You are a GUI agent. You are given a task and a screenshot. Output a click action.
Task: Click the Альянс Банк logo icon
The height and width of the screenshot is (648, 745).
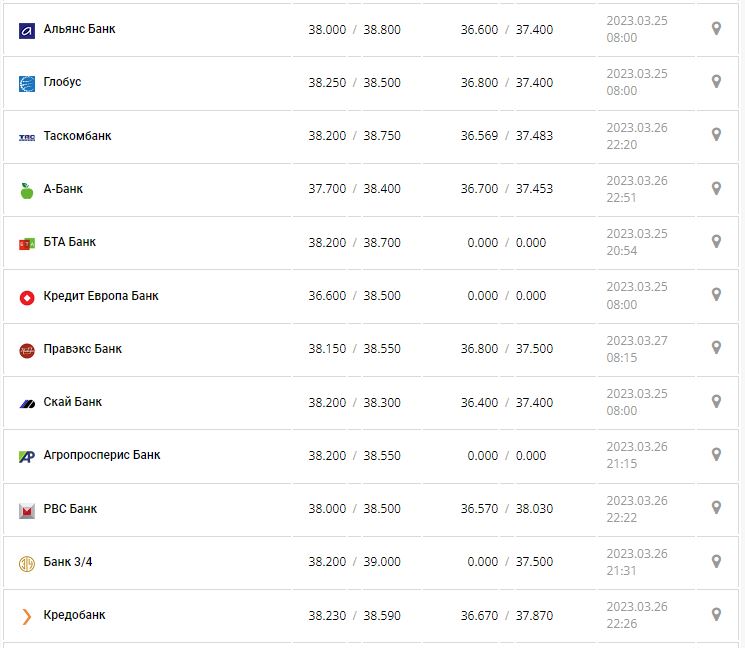click(27, 30)
